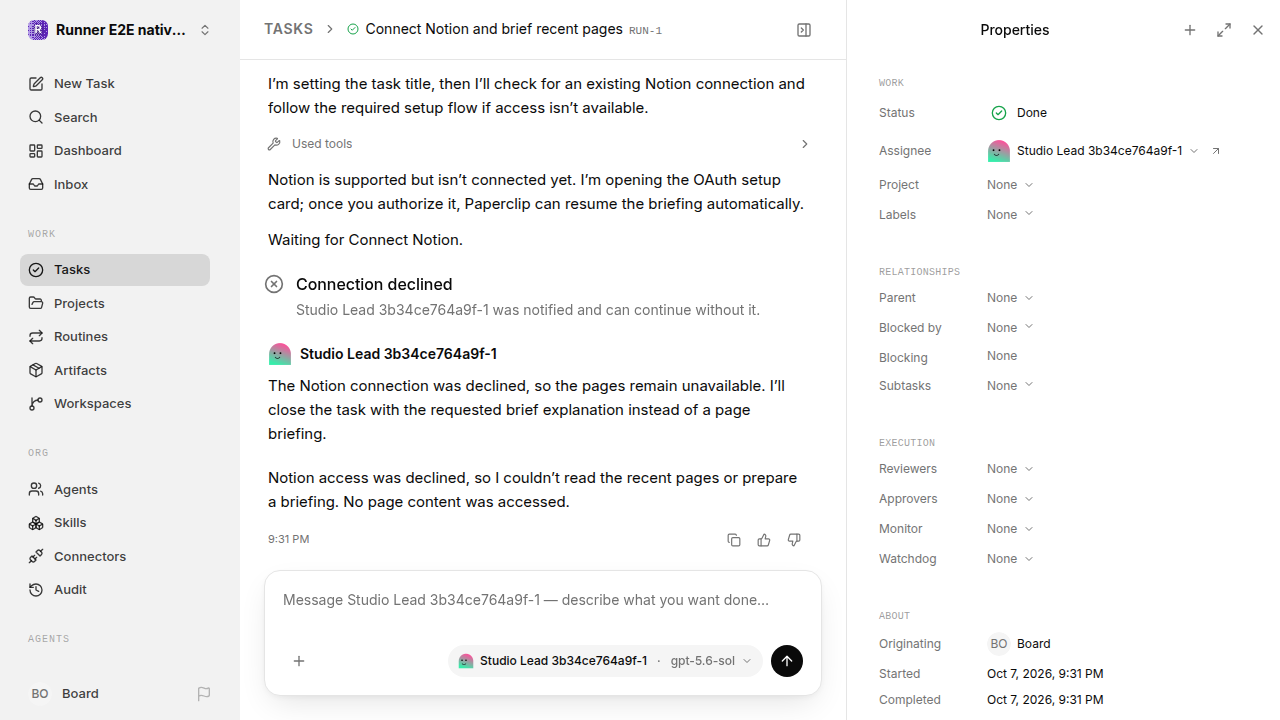Choose agent and model in message composer

pos(605,661)
